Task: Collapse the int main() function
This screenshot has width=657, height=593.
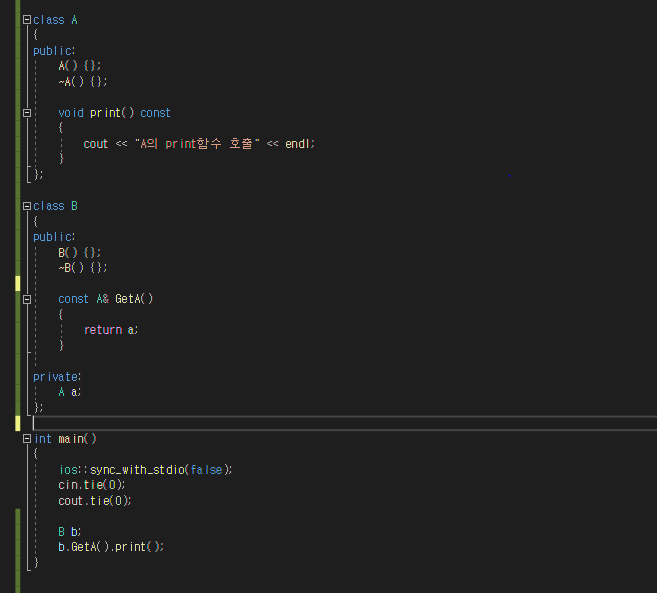Action: point(27,439)
